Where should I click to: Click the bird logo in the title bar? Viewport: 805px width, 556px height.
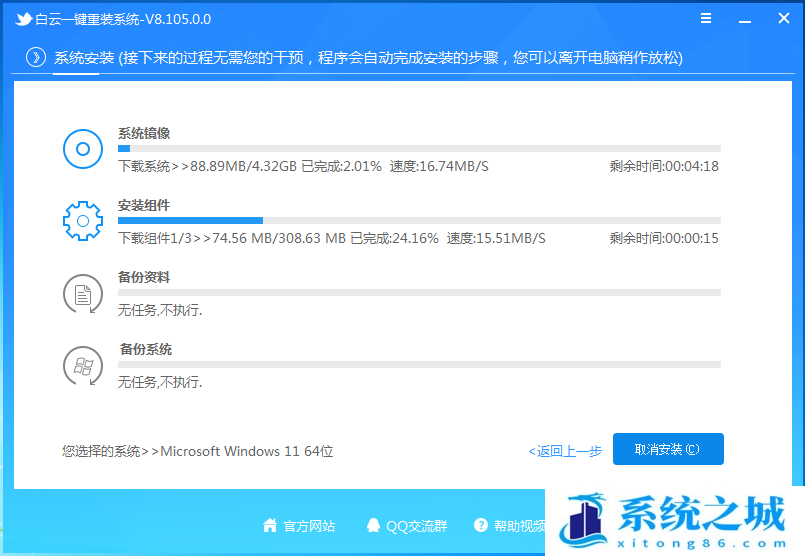tap(24, 20)
